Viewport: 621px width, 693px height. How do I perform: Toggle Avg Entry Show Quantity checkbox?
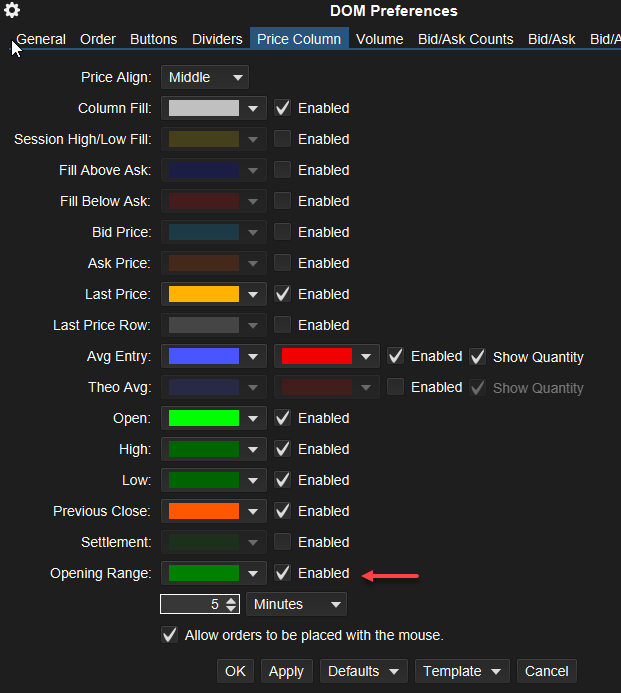[x=477, y=356]
